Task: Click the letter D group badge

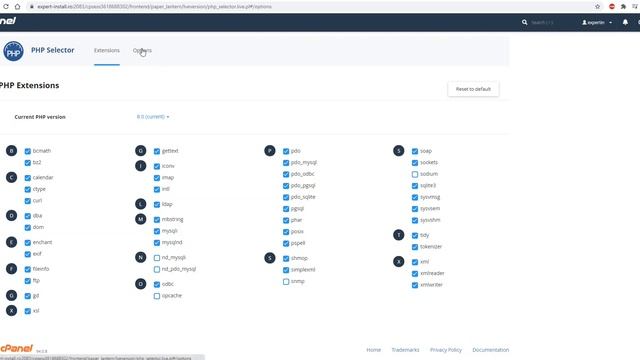Action: point(11,216)
